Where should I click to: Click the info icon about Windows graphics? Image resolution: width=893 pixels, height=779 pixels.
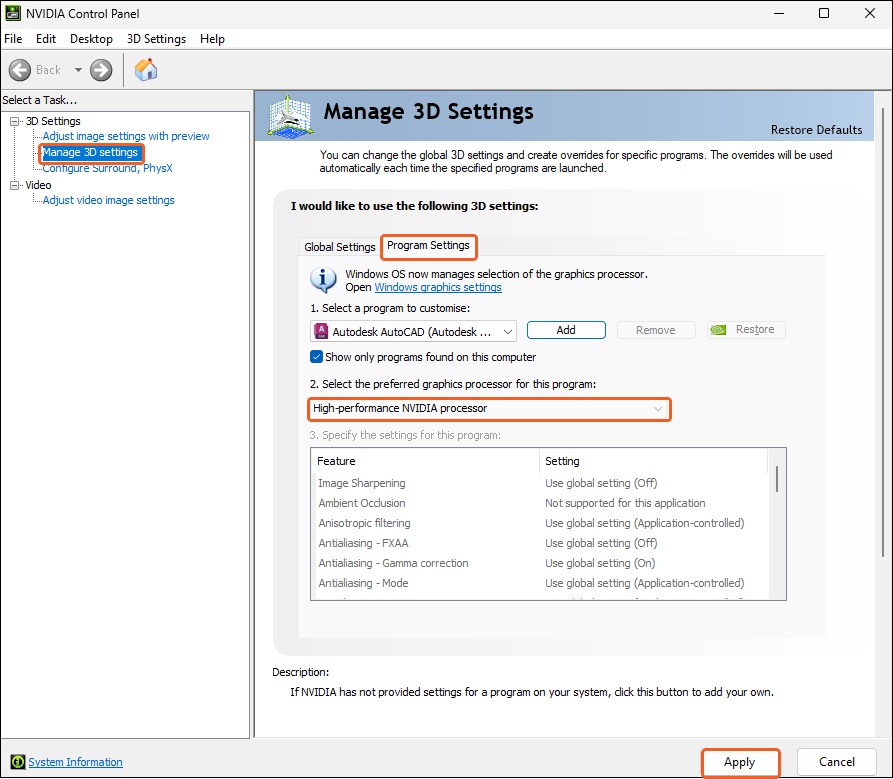pyautogui.click(x=323, y=280)
